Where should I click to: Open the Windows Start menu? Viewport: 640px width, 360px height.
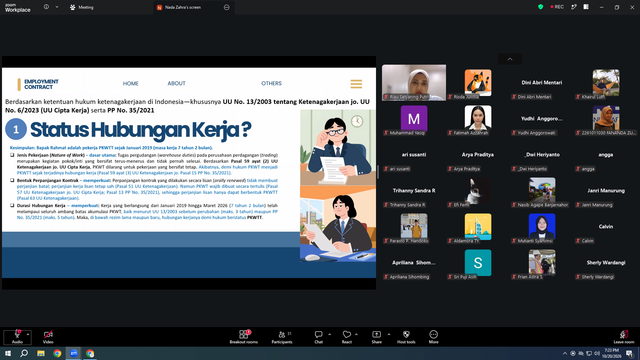tap(8, 353)
